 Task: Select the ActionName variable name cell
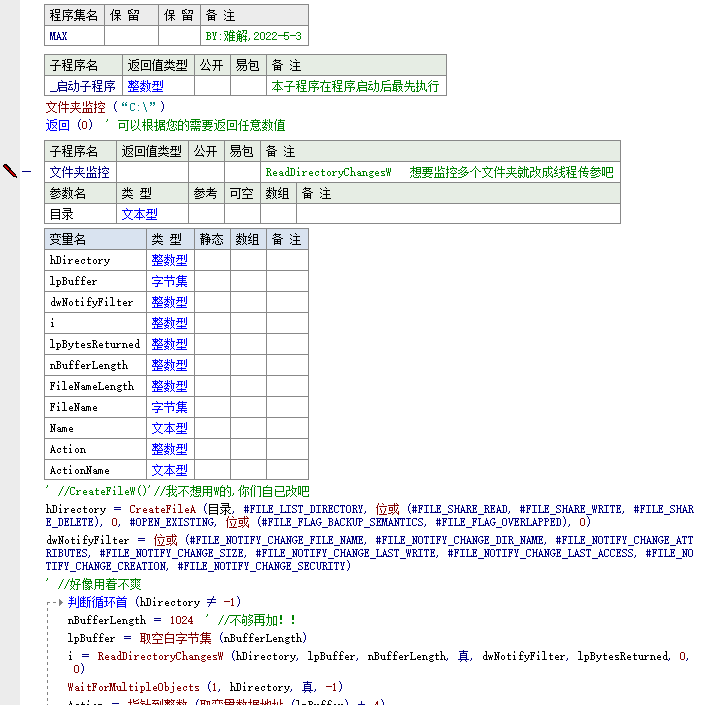[95, 470]
